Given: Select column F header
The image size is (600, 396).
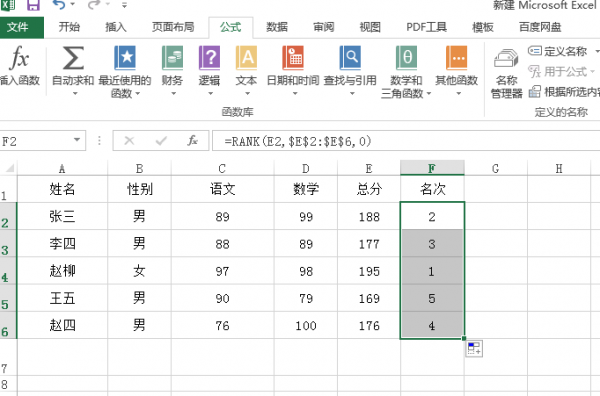Looking at the screenshot, I should click(x=432, y=168).
